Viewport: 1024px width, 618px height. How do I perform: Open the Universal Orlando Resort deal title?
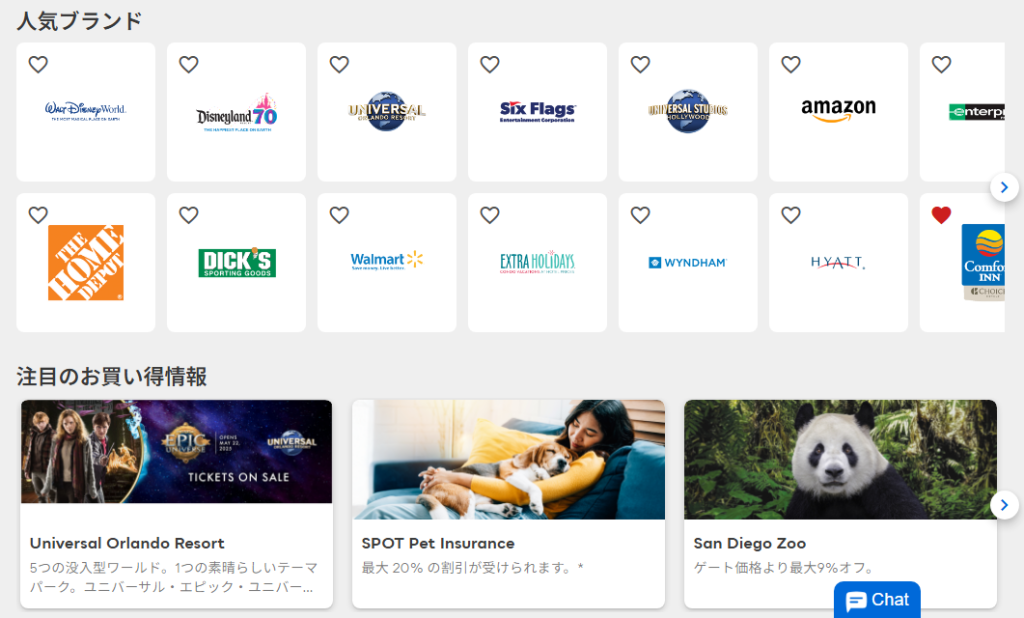point(127,543)
